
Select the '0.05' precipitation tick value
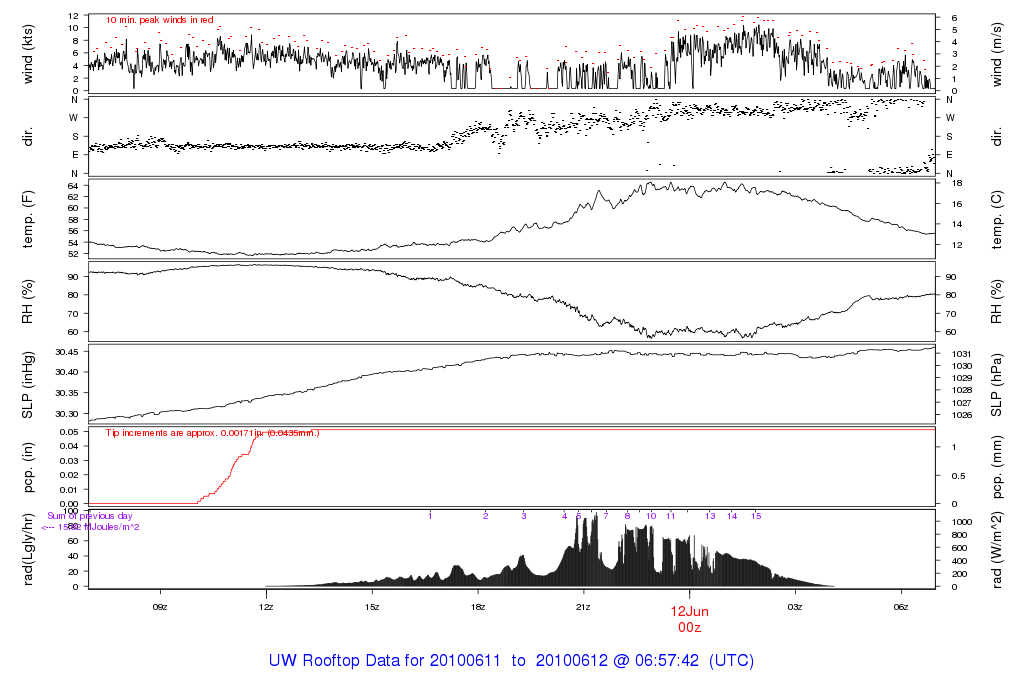coord(70,432)
